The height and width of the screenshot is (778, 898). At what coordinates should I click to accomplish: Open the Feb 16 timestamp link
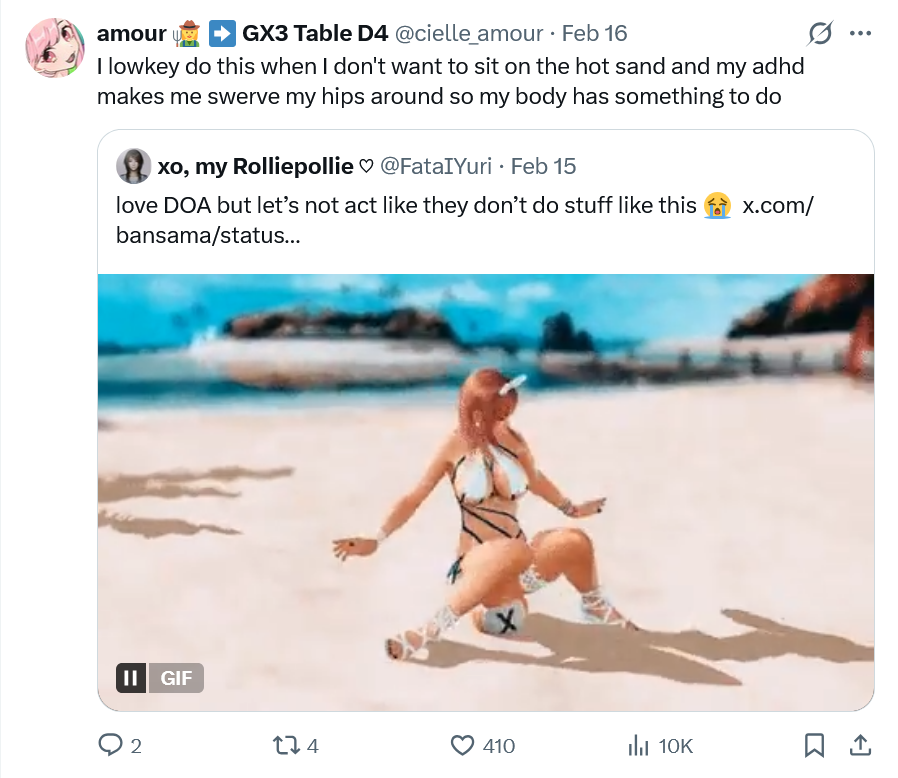pyautogui.click(x=594, y=33)
